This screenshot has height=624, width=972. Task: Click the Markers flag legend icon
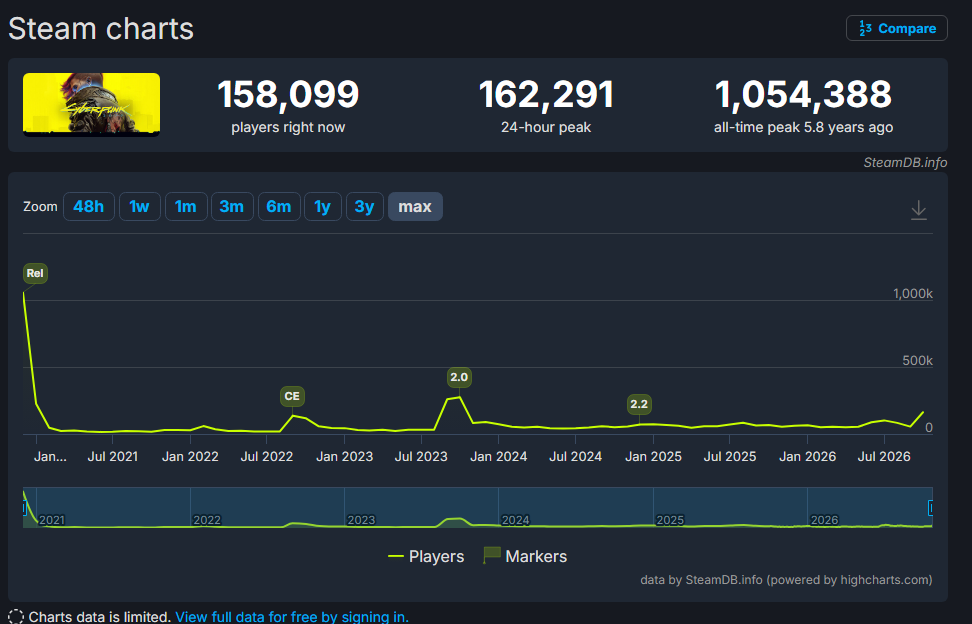pos(492,555)
